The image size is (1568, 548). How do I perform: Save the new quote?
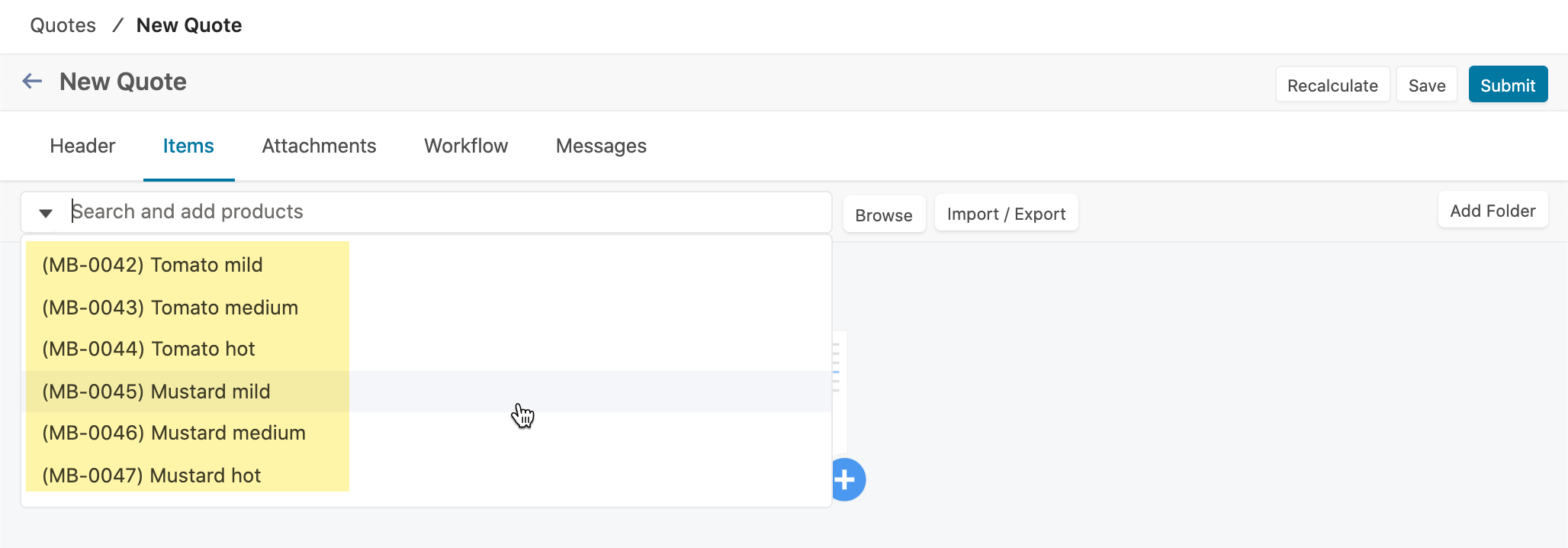[x=1426, y=85]
